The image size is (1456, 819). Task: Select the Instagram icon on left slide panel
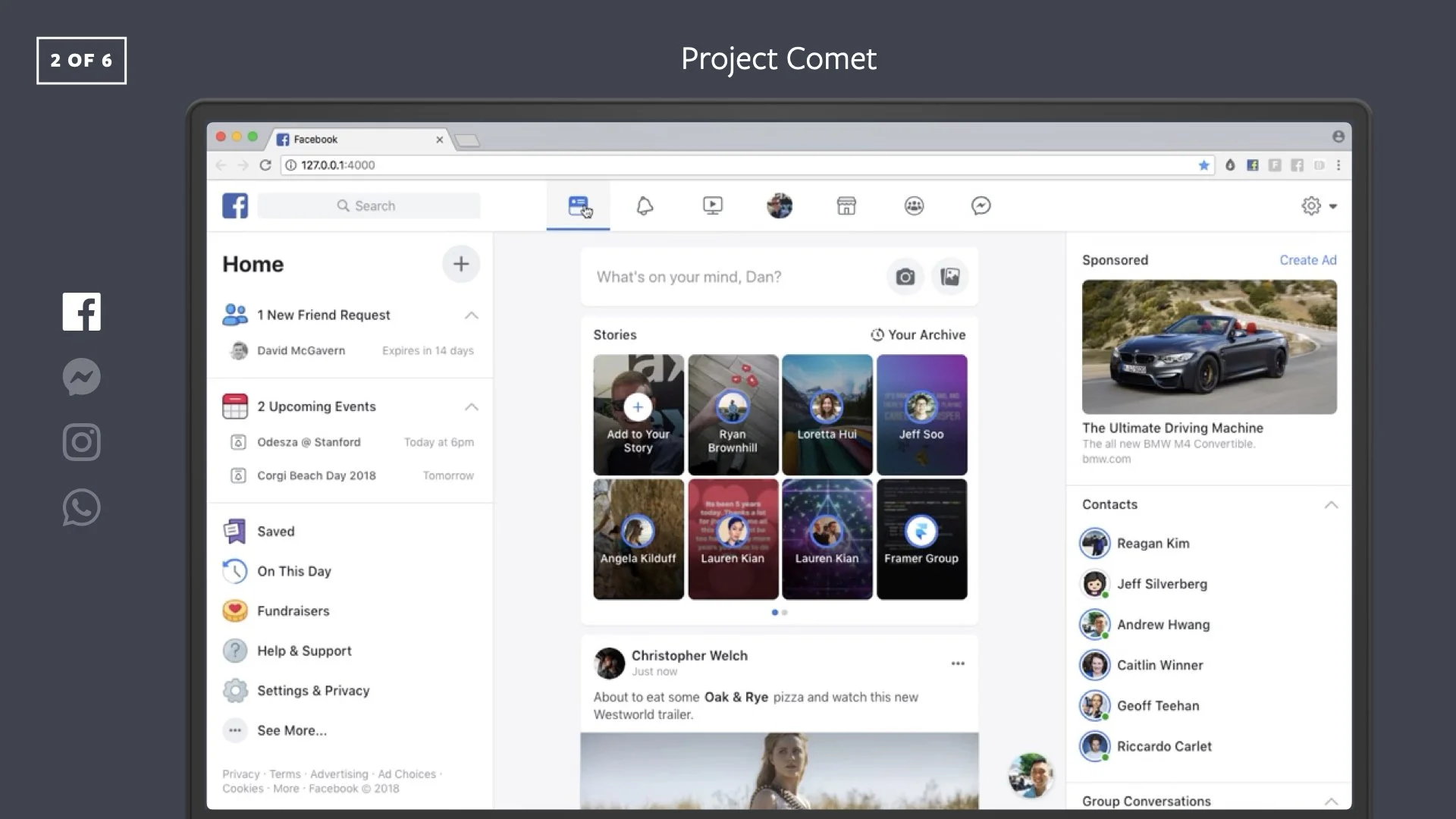coord(81,442)
